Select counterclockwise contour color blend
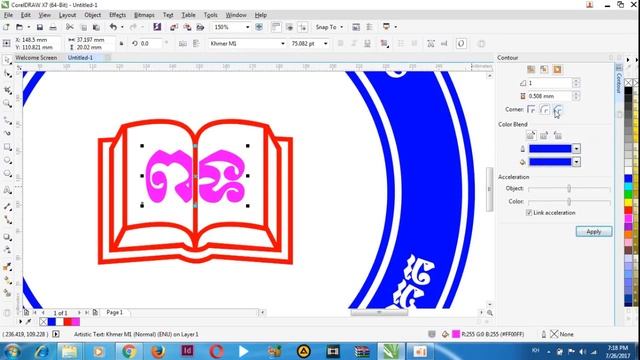Screen dimensions: 640x360 (x=558, y=135)
